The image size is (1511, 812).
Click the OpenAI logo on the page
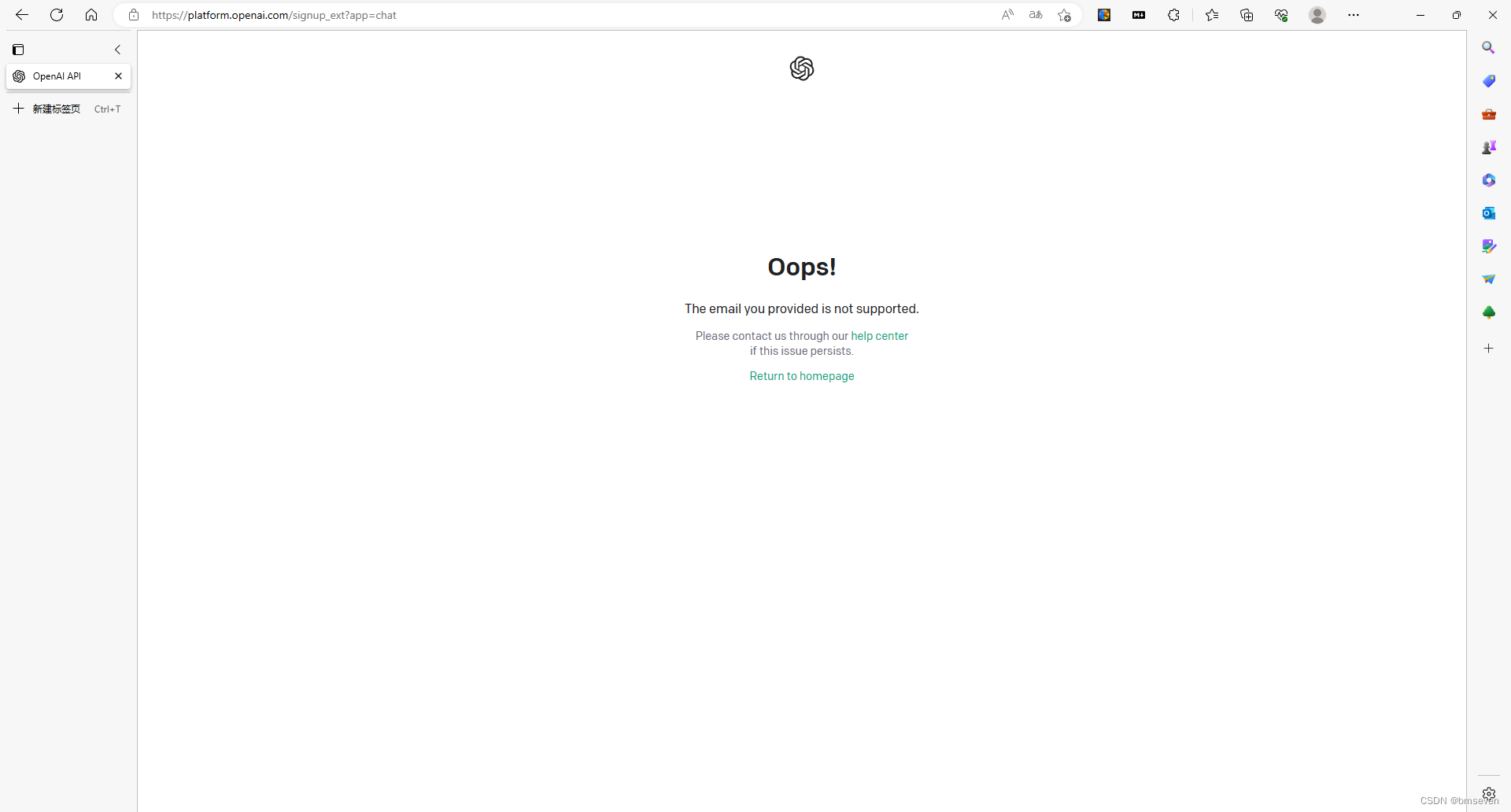[x=802, y=68]
